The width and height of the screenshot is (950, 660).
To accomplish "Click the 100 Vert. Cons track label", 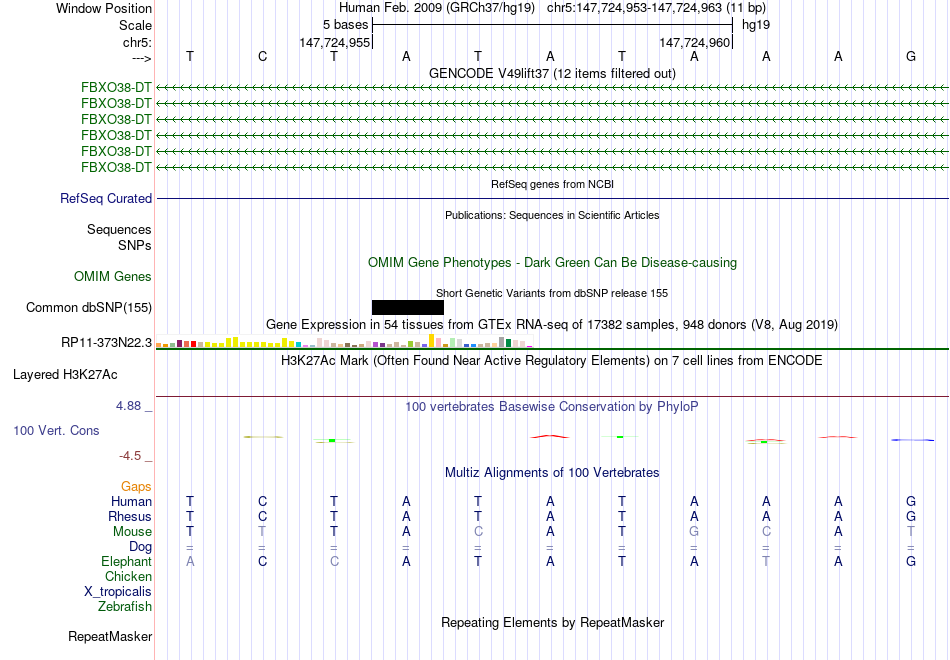I will [x=56, y=430].
